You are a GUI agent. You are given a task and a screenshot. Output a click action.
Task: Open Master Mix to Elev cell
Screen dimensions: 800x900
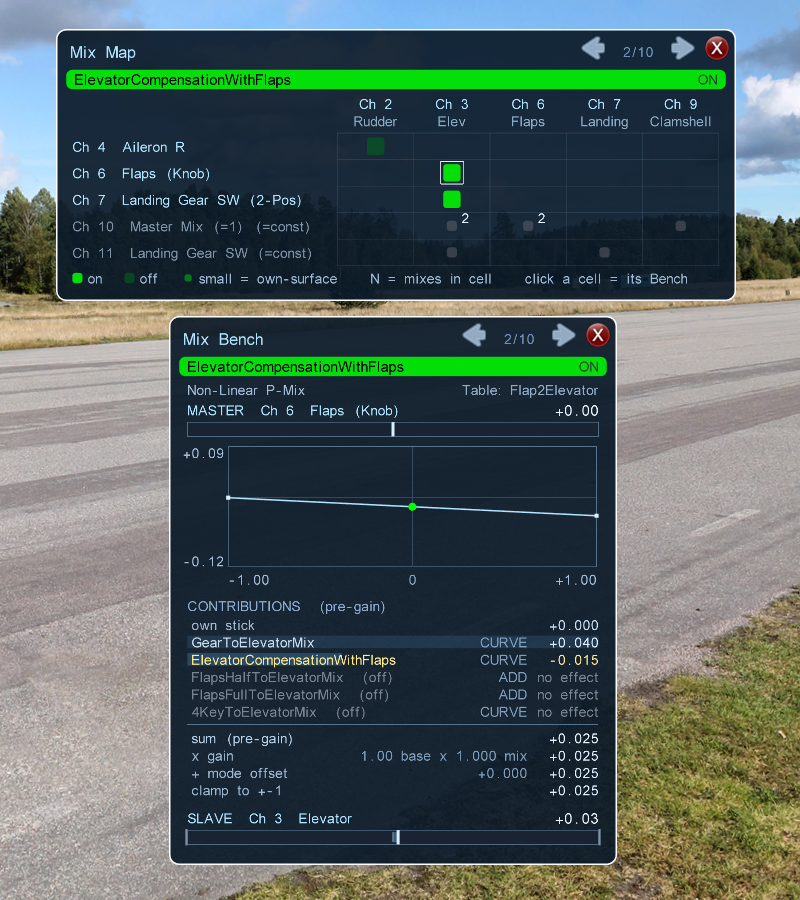click(452, 226)
